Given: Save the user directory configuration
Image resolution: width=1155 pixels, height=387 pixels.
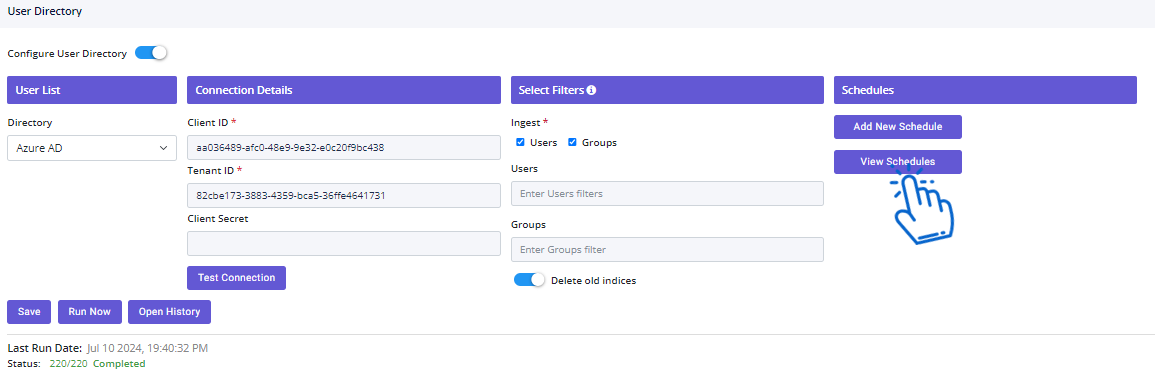Looking at the screenshot, I should coord(29,312).
